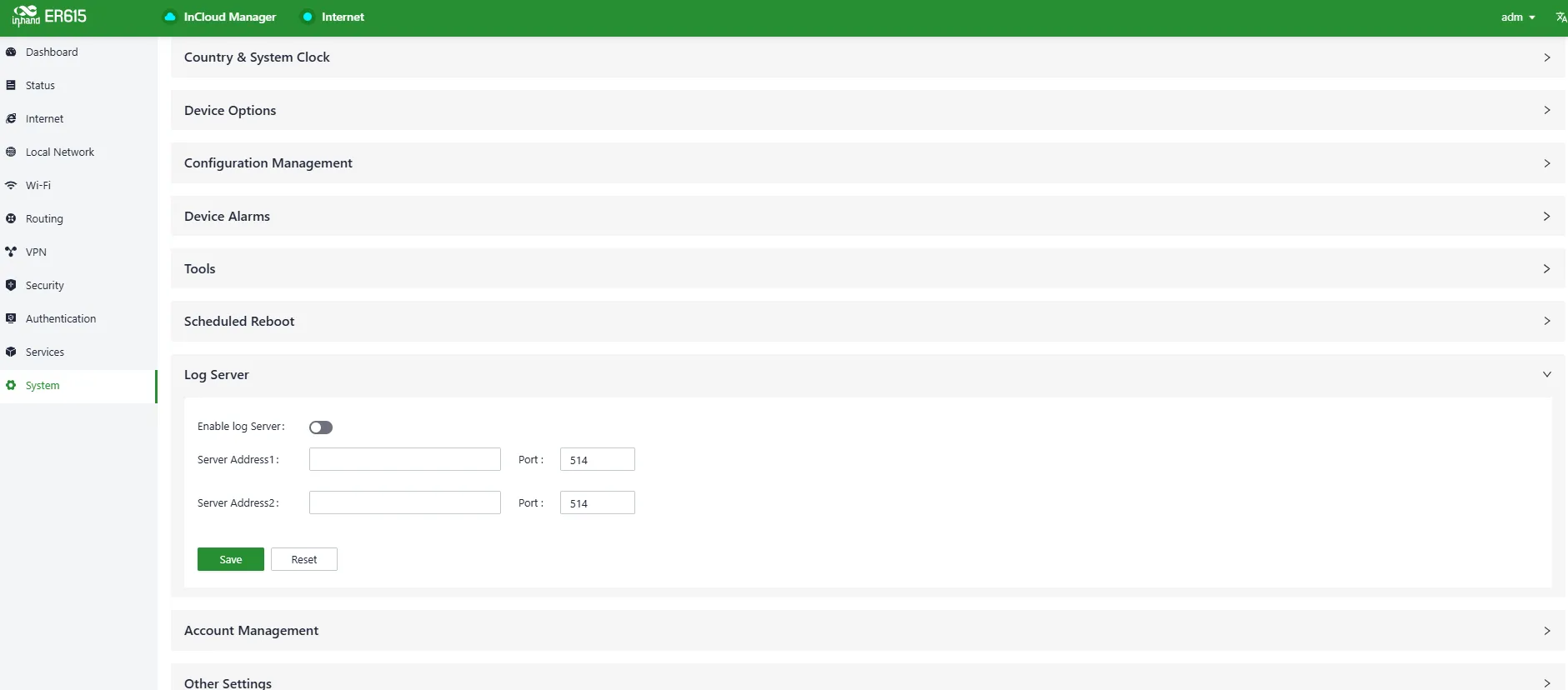Toggle the Enable log Server switch
Screen dimensions: 1568x690
[x=321, y=427]
